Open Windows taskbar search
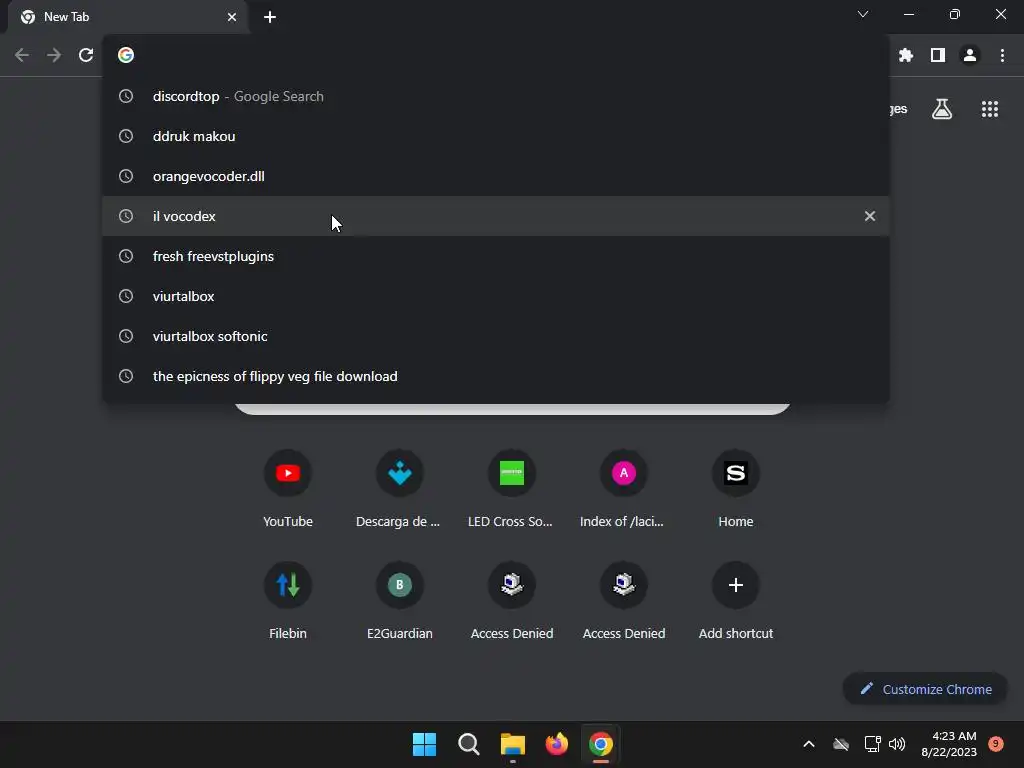The image size is (1024, 768). point(468,744)
